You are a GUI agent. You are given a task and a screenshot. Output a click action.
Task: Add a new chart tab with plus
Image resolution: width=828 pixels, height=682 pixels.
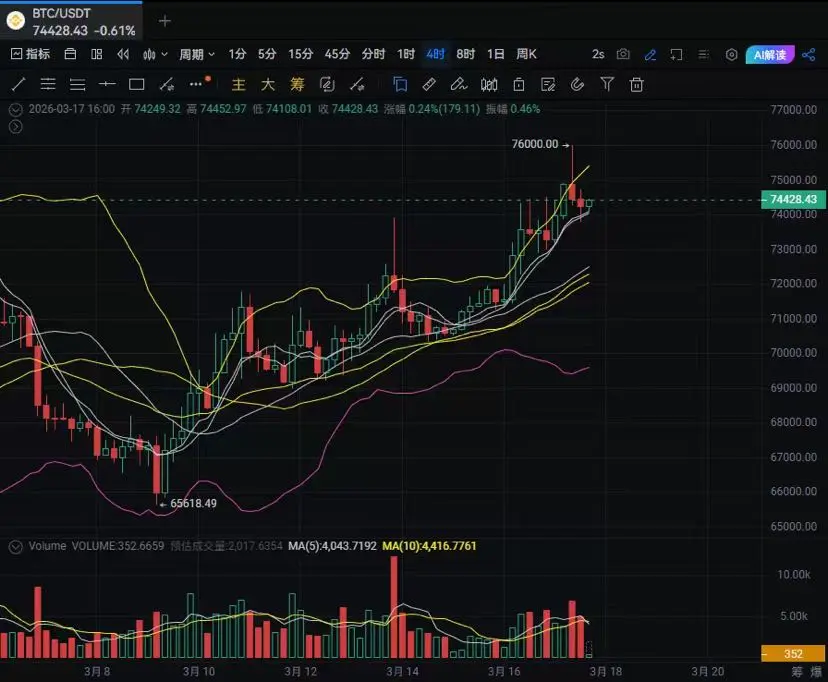click(165, 21)
